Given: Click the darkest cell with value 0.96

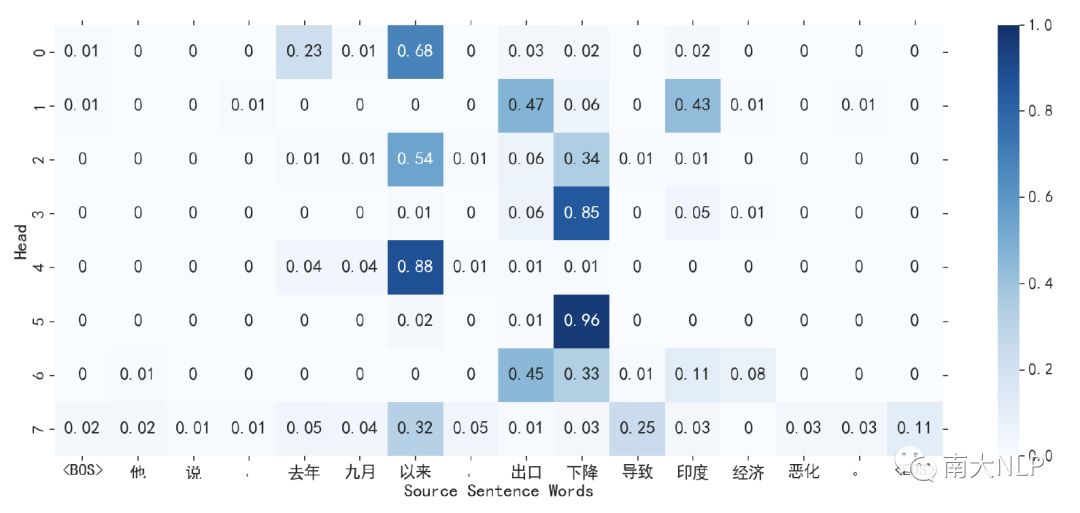Looking at the screenshot, I should [581, 320].
